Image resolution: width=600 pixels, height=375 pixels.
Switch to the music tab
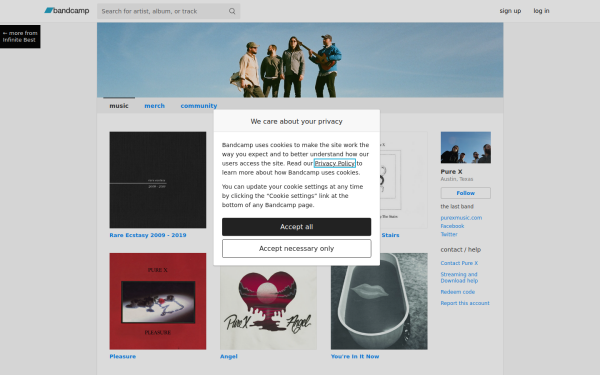click(x=119, y=106)
